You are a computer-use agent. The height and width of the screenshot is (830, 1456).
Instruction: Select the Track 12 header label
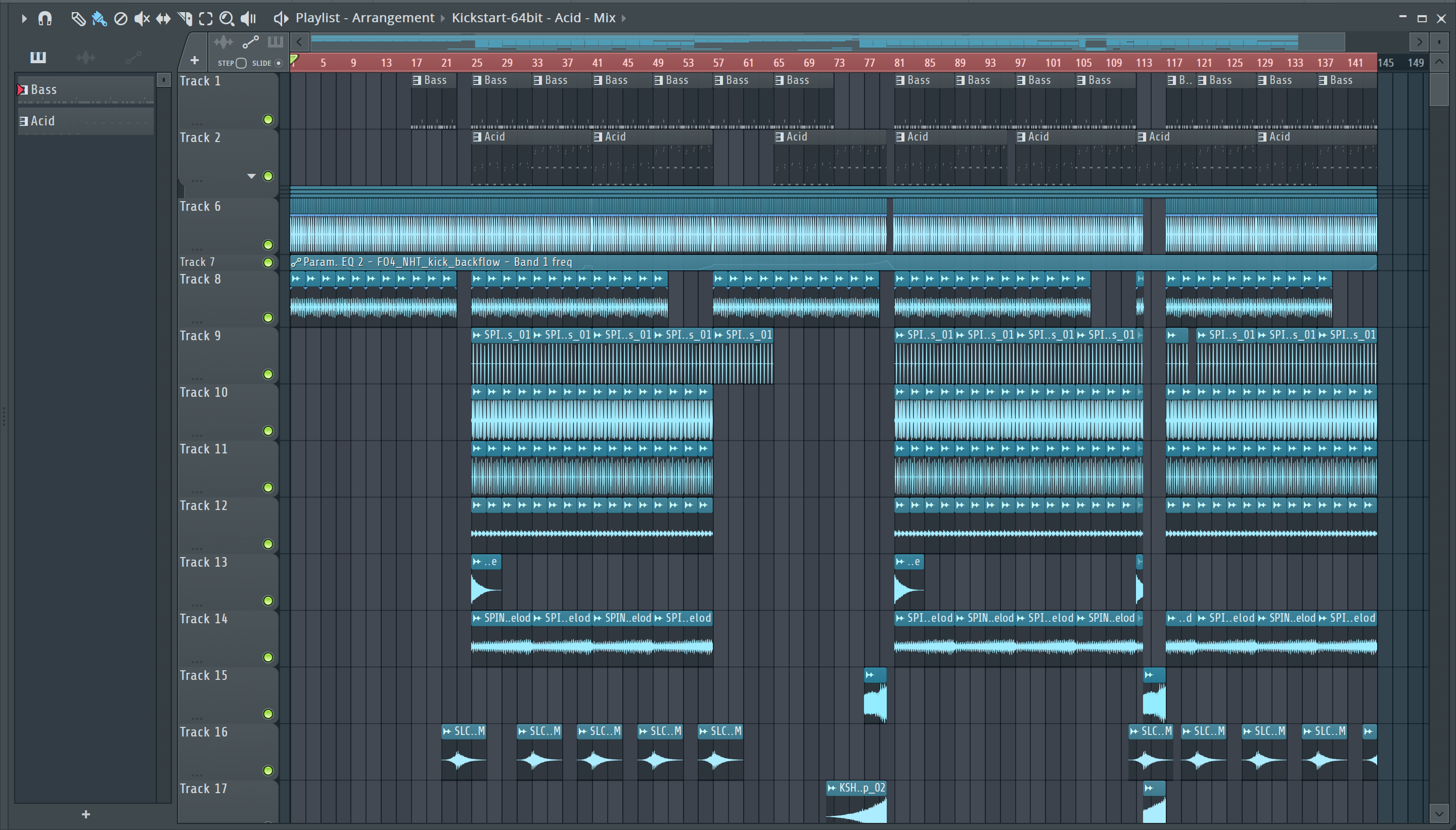204,505
